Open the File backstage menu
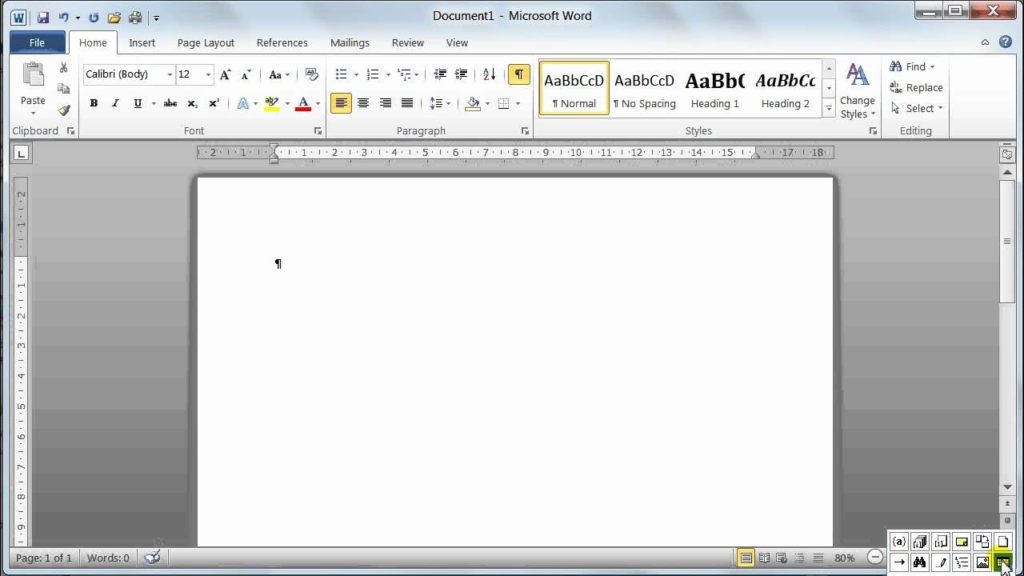This screenshot has height=576, width=1024. click(36, 42)
